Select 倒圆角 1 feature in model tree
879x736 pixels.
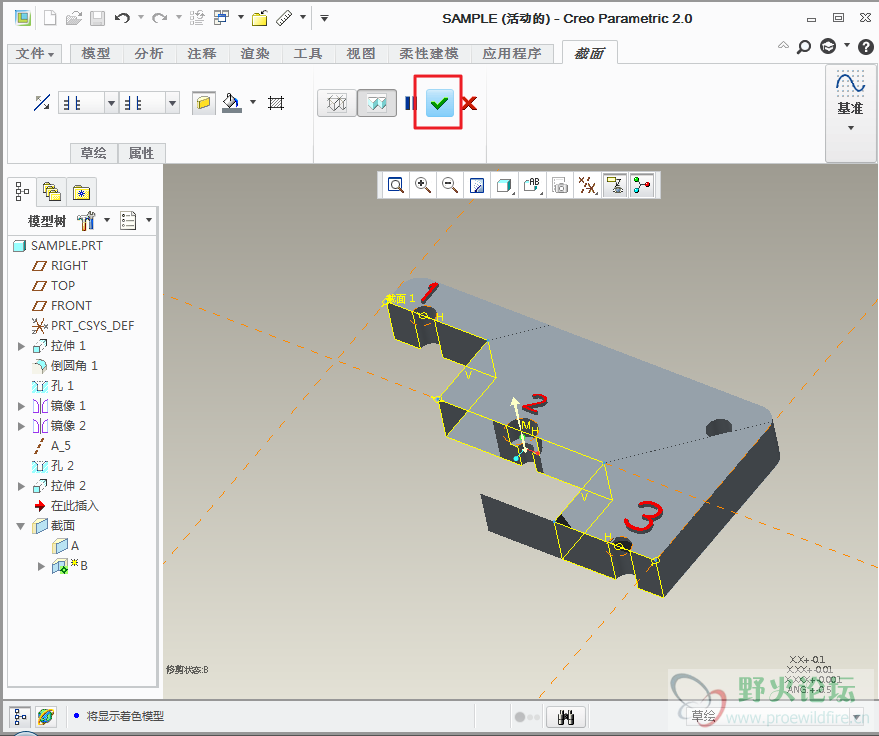65,366
